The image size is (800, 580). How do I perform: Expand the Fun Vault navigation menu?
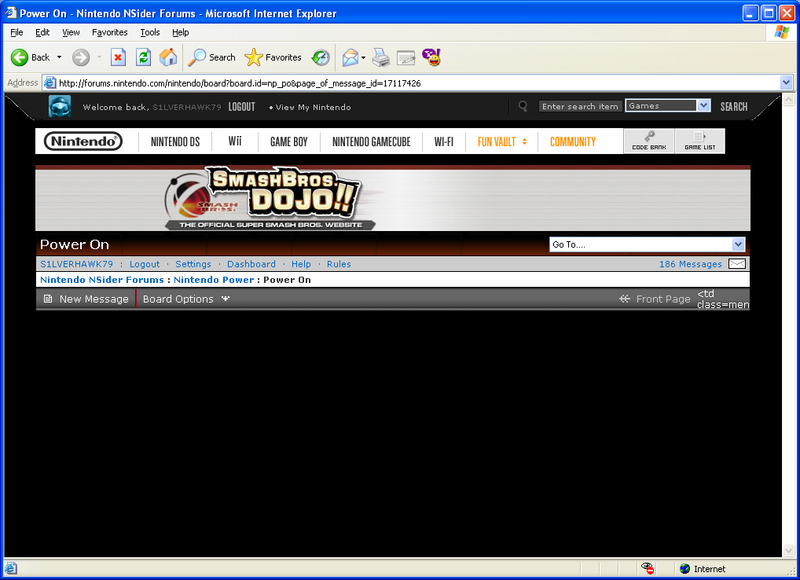point(524,142)
